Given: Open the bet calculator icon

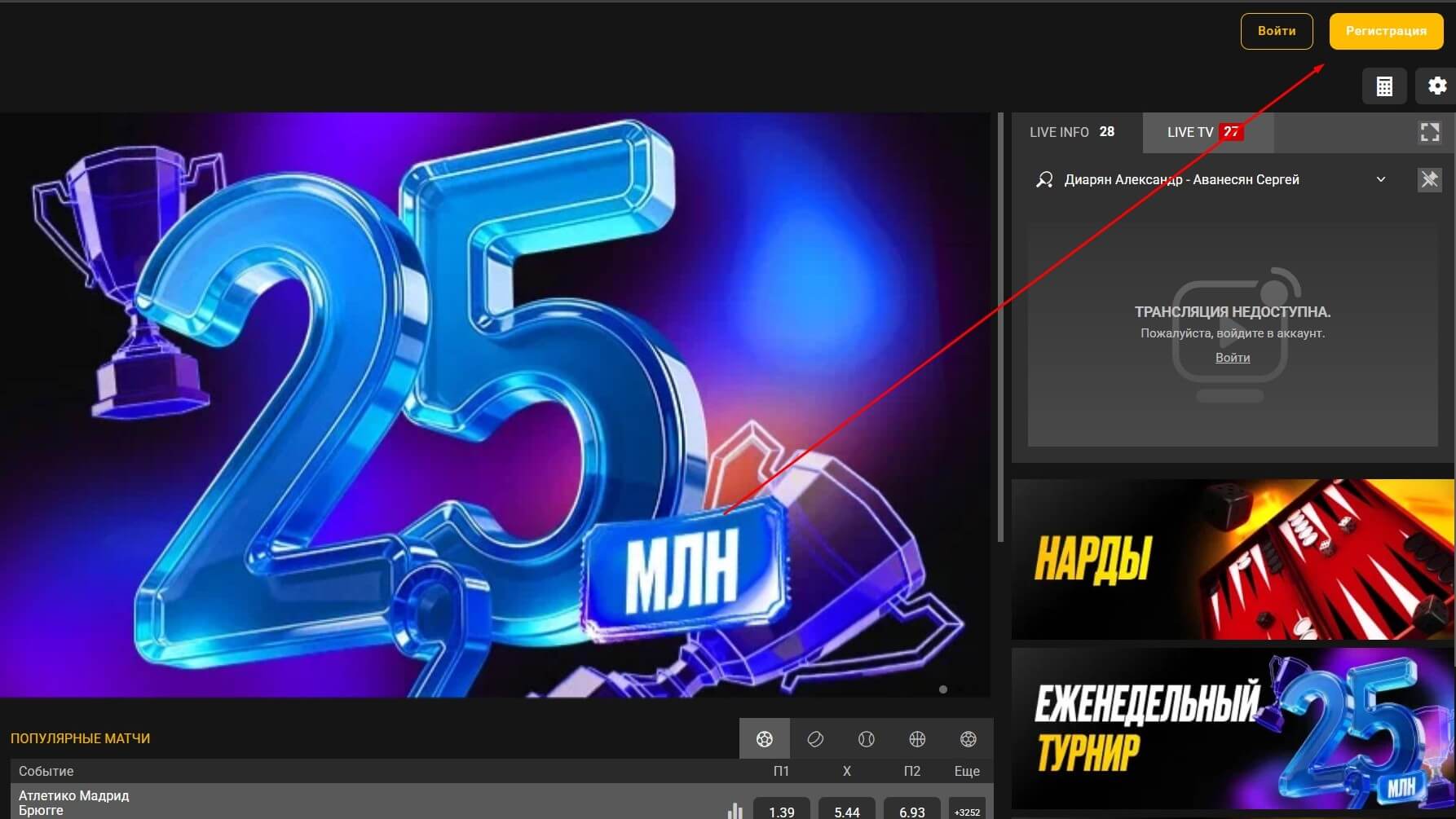Looking at the screenshot, I should coord(1384,86).
